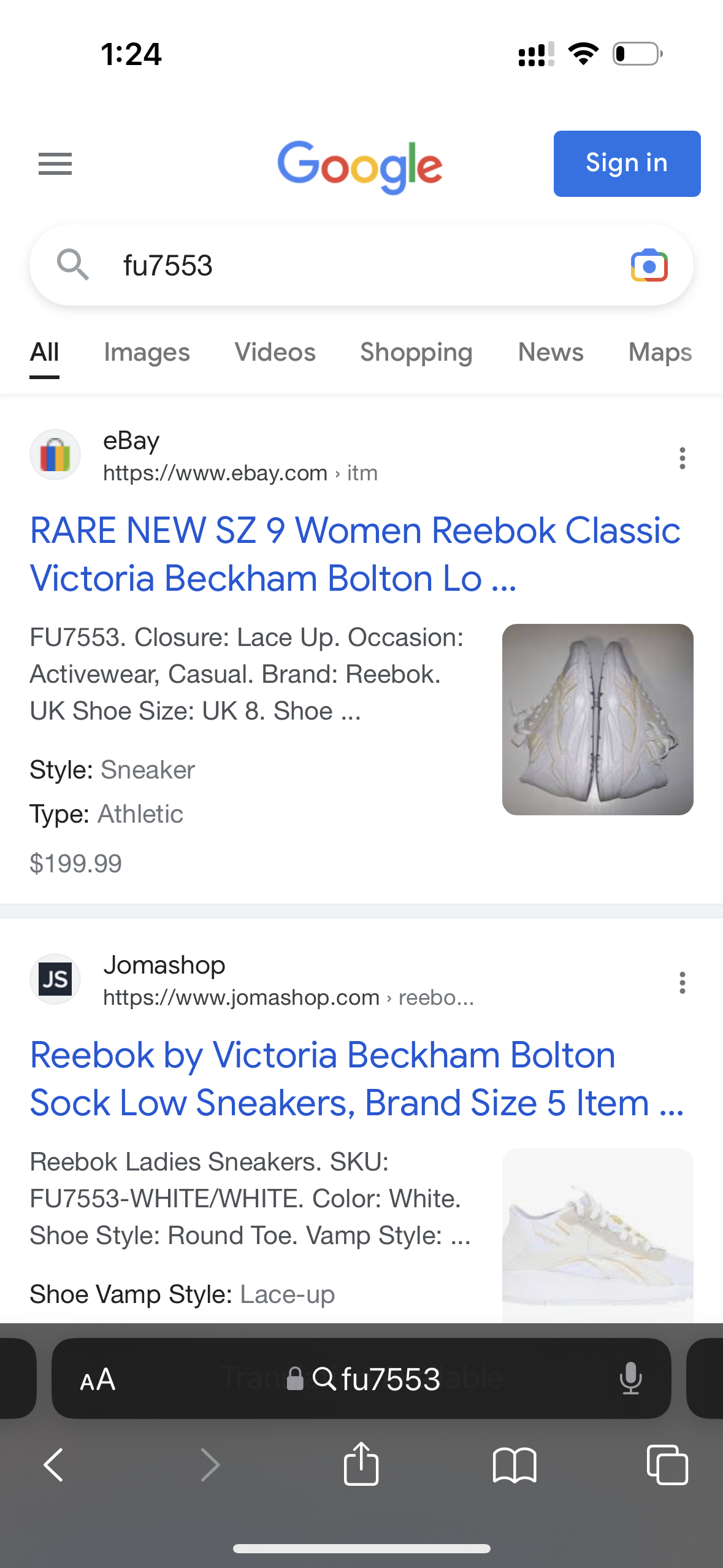Open Safari's AA page settings menu
723x1568 pixels.
pyautogui.click(x=98, y=1380)
